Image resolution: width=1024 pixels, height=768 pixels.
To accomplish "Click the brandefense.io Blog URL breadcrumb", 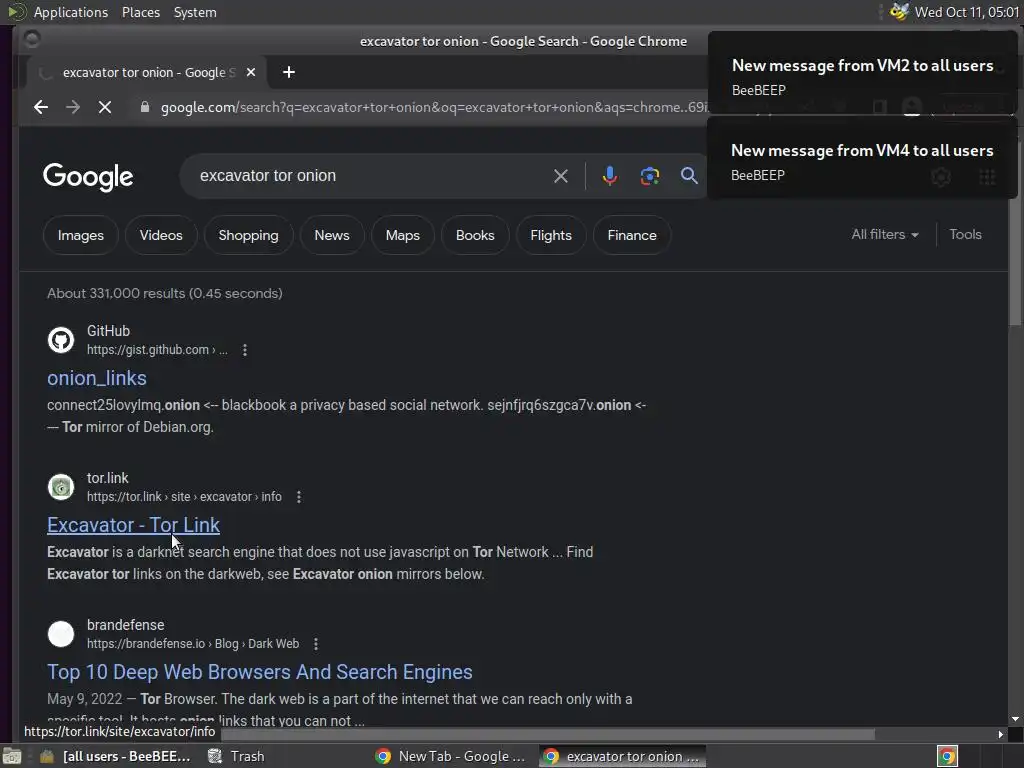I will 193,644.
